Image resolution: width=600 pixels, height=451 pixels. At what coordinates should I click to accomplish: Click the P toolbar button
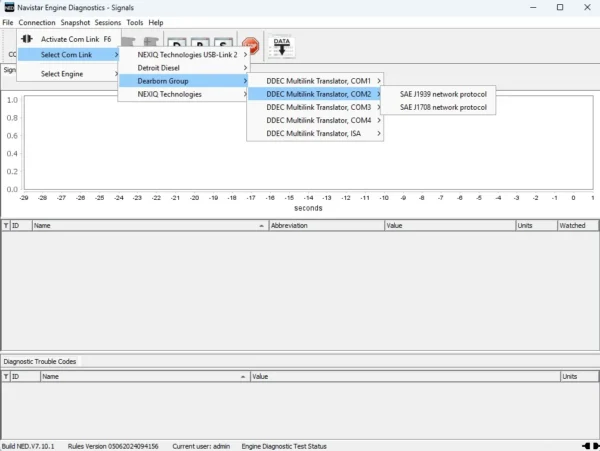pos(200,43)
